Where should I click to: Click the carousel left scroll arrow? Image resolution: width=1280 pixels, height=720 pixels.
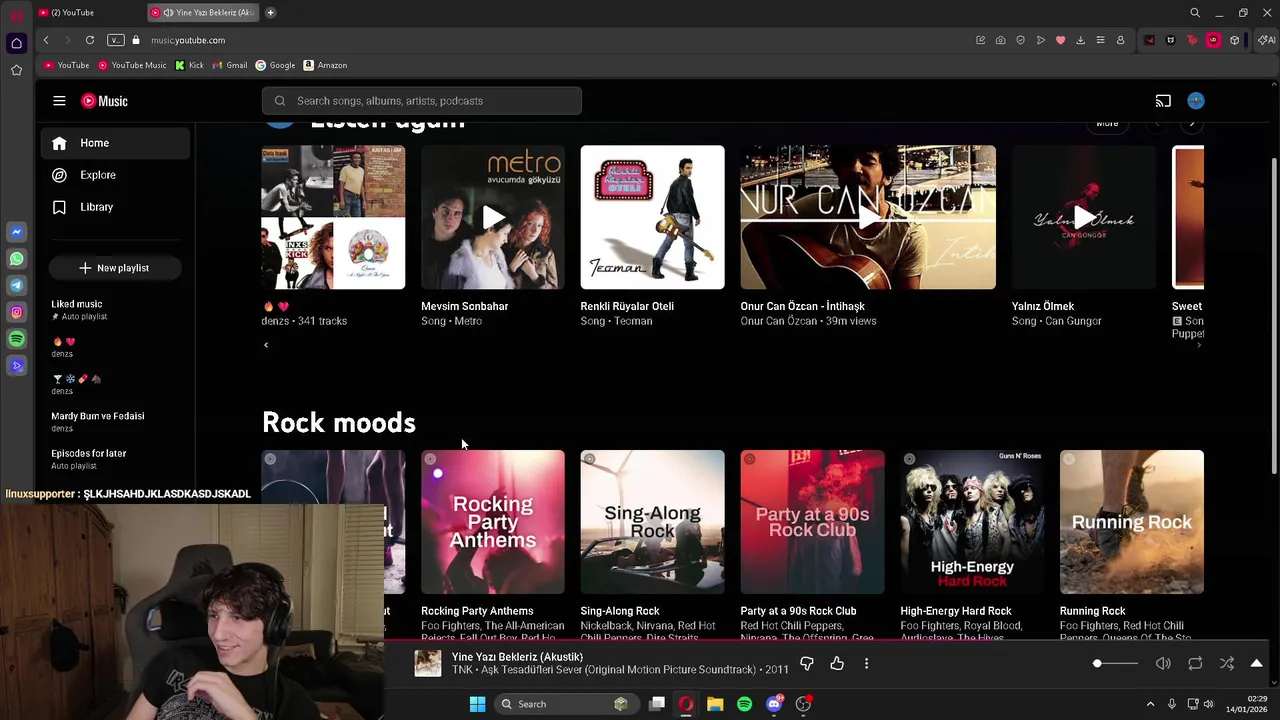click(x=266, y=345)
